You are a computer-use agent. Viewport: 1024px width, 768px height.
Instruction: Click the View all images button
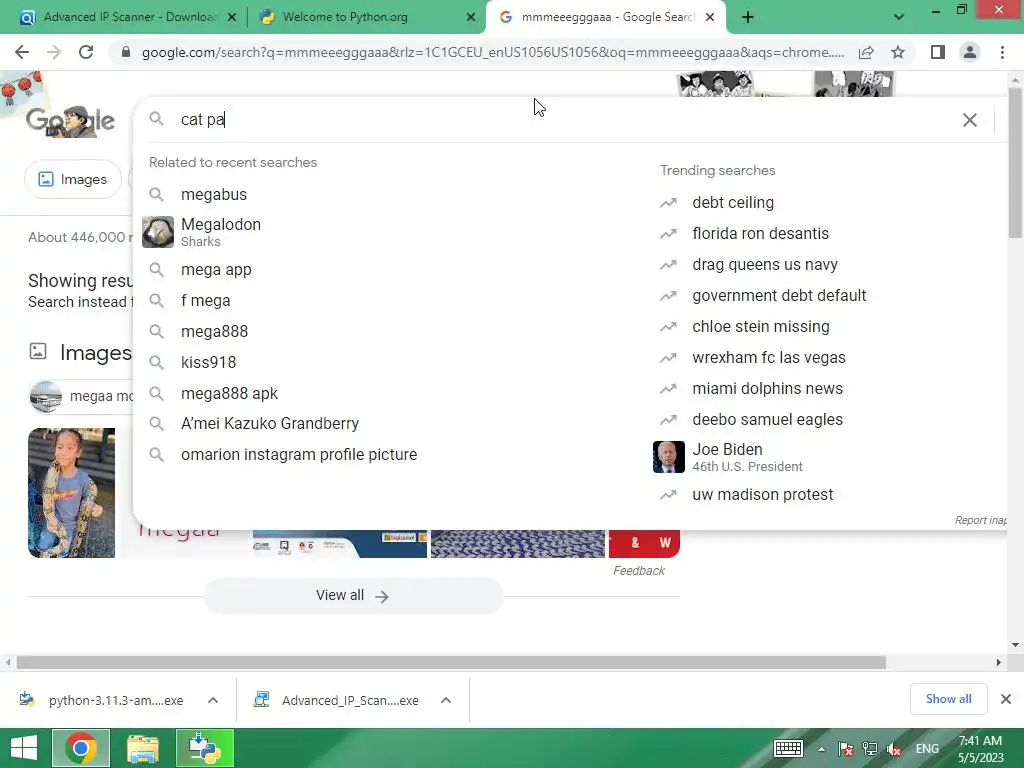[353, 596]
